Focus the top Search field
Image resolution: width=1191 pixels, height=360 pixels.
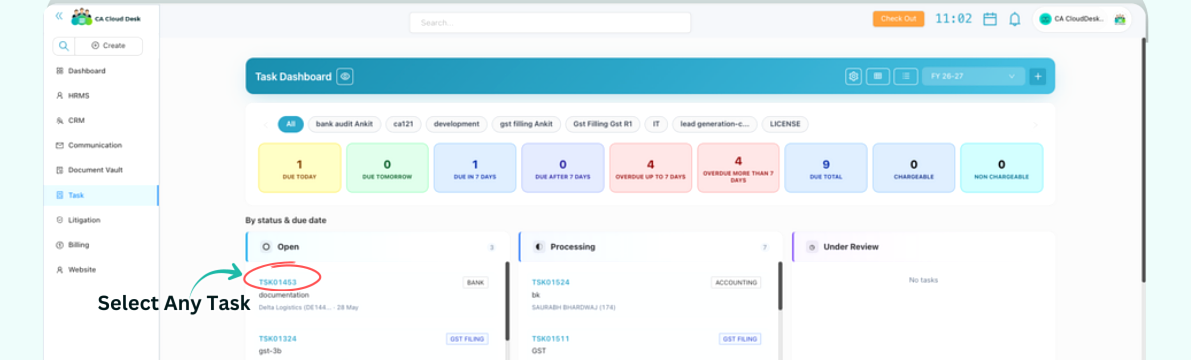tap(550, 23)
